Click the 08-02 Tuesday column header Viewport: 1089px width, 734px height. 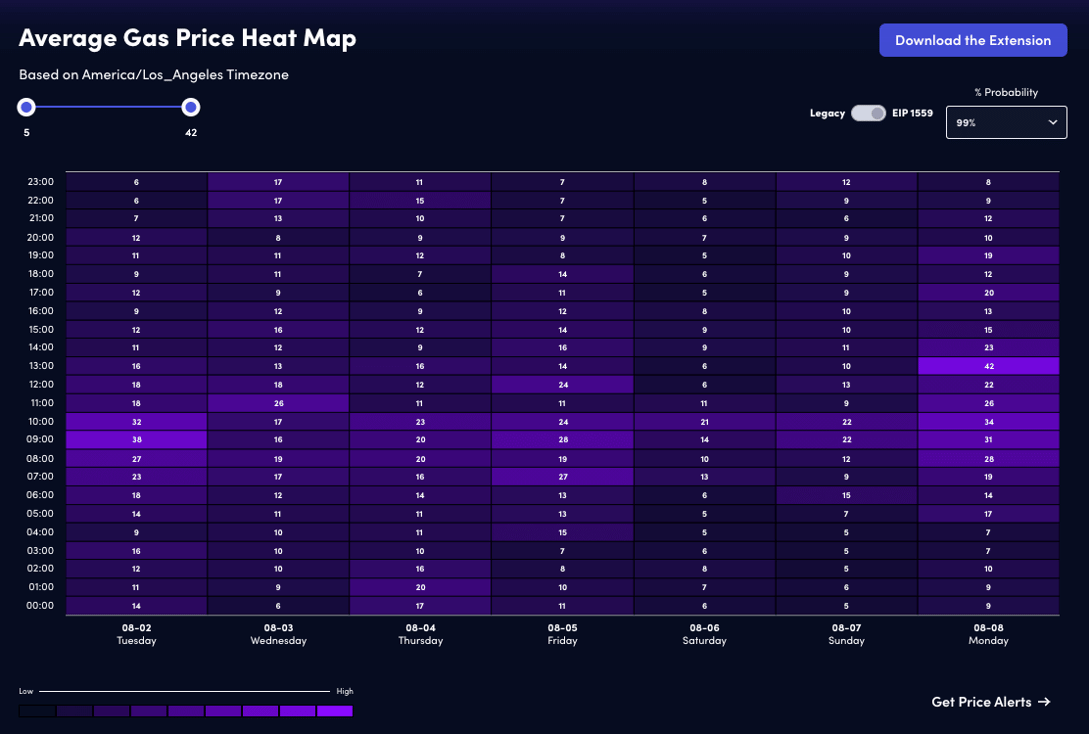coord(136,634)
